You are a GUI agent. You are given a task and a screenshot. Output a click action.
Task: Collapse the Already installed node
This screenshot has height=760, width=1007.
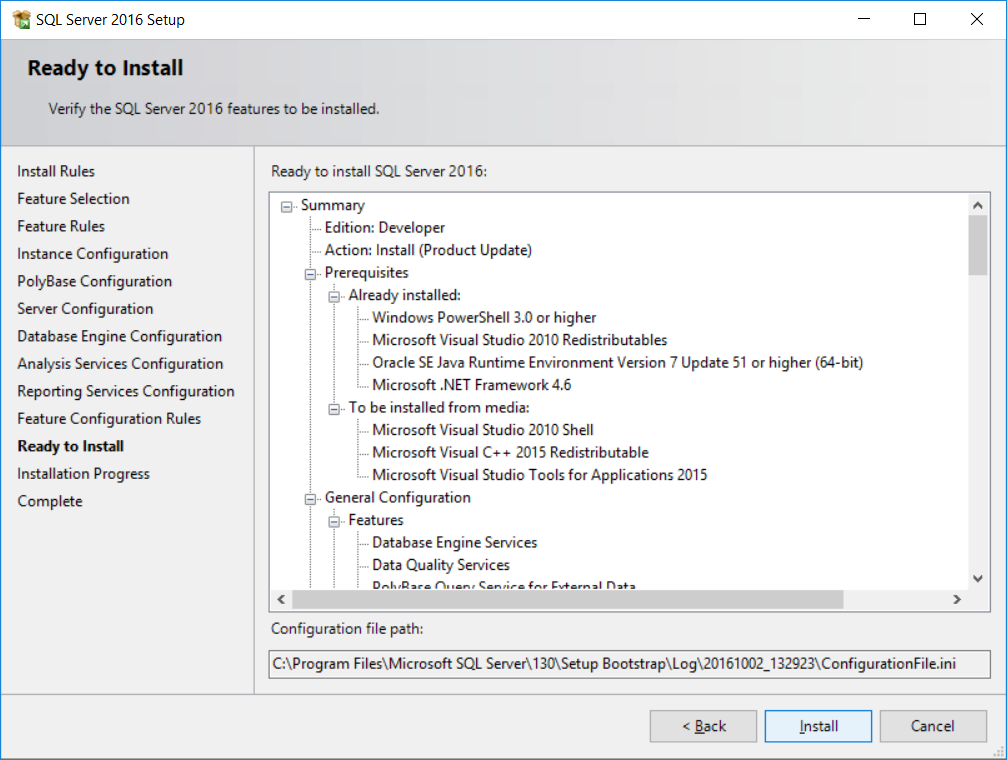pyautogui.click(x=334, y=297)
